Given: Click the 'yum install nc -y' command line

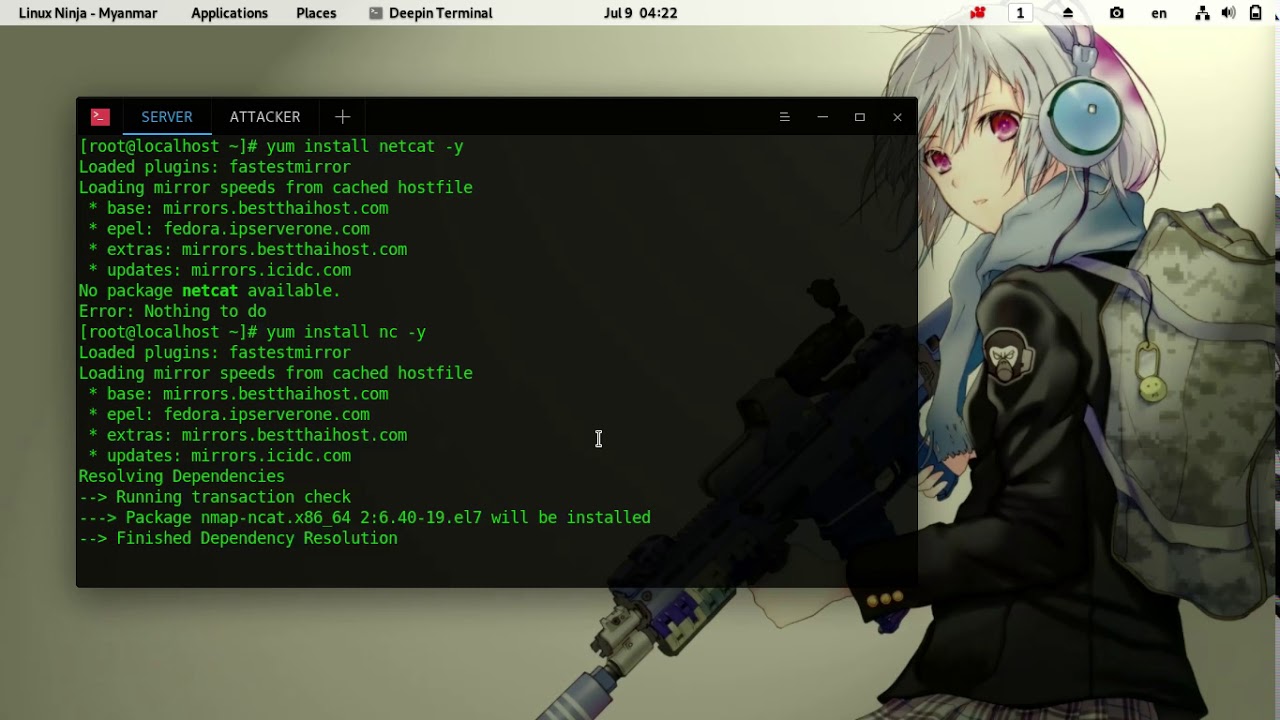Looking at the screenshot, I should click(x=252, y=332).
